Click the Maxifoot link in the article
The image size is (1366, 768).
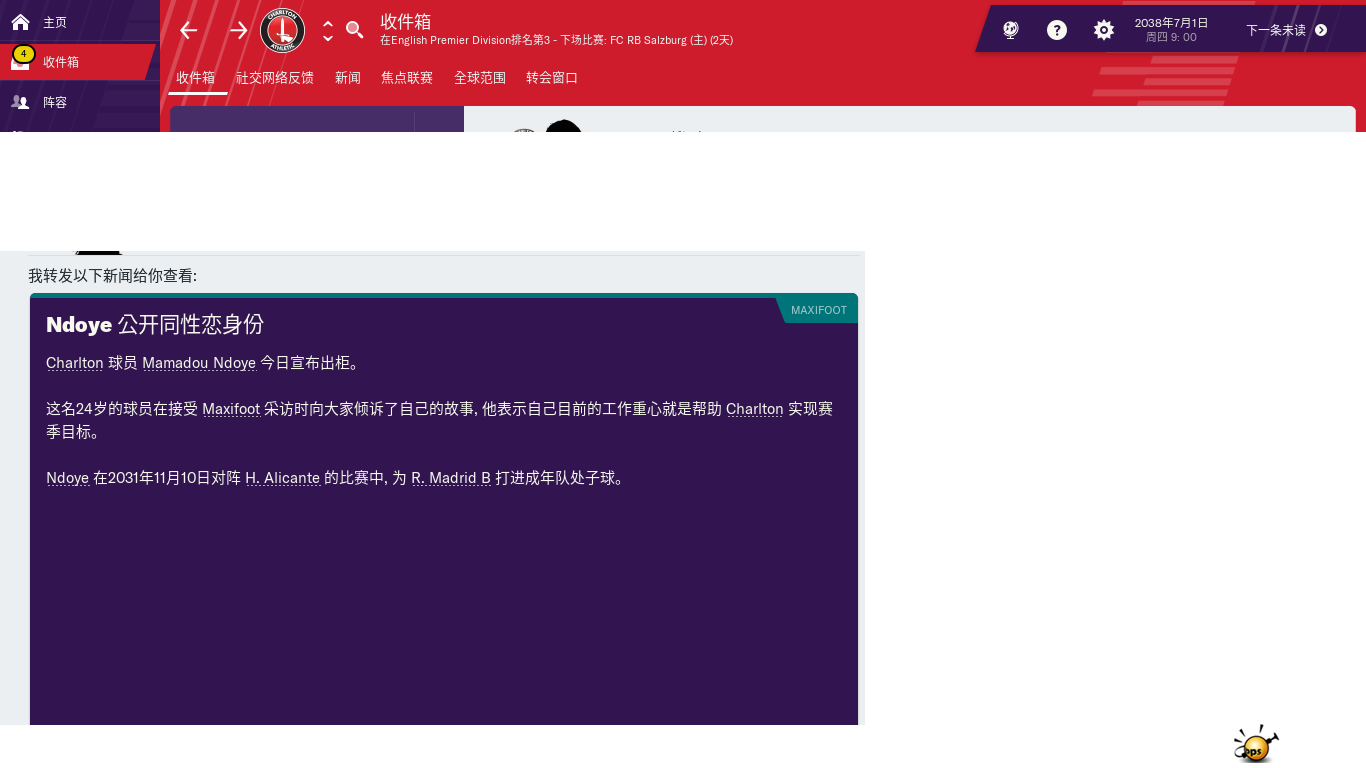231,409
